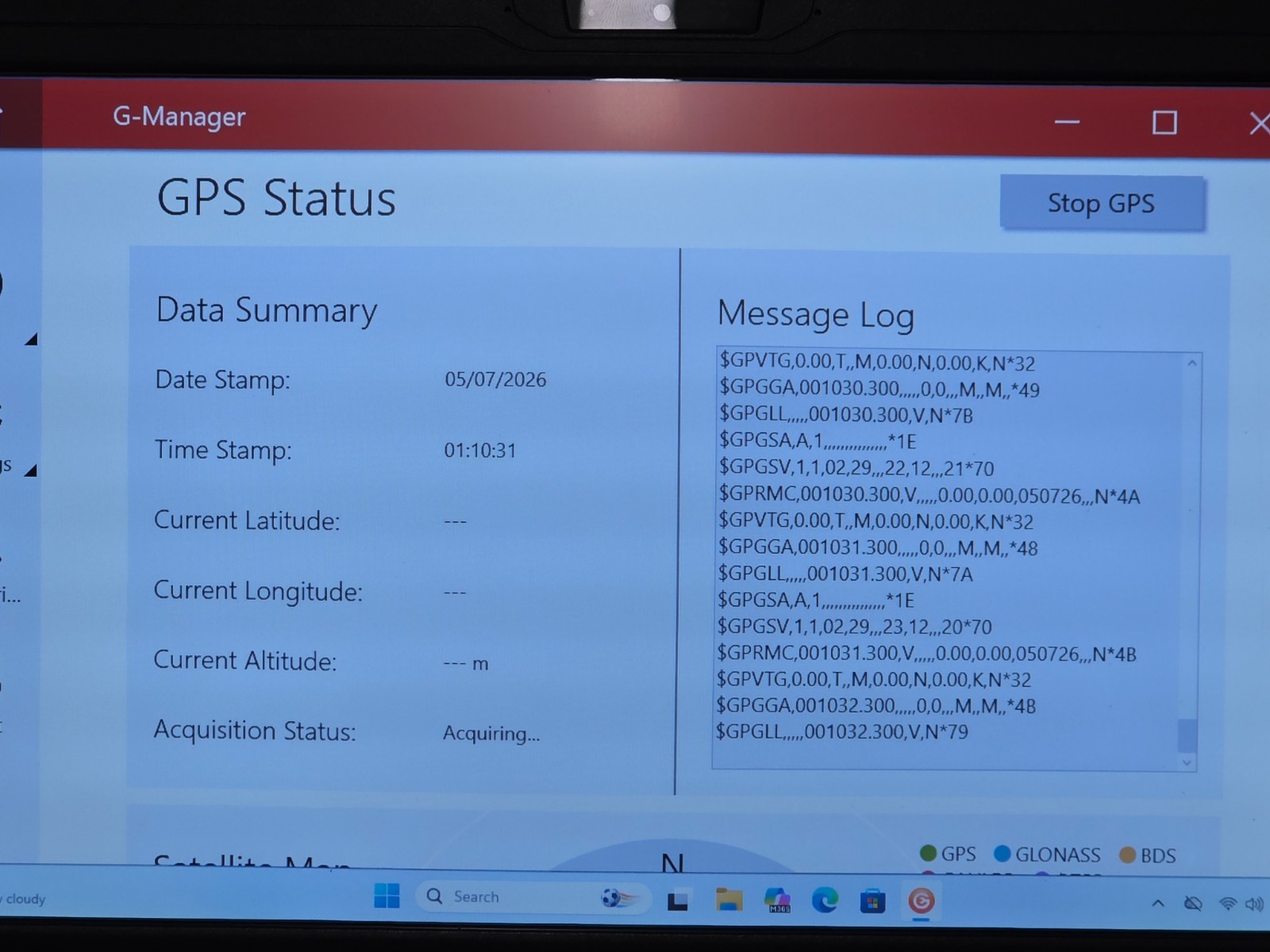The image size is (1270, 952).
Task: Click the Message Log scroll up arrow
Action: pyautogui.click(x=1191, y=363)
